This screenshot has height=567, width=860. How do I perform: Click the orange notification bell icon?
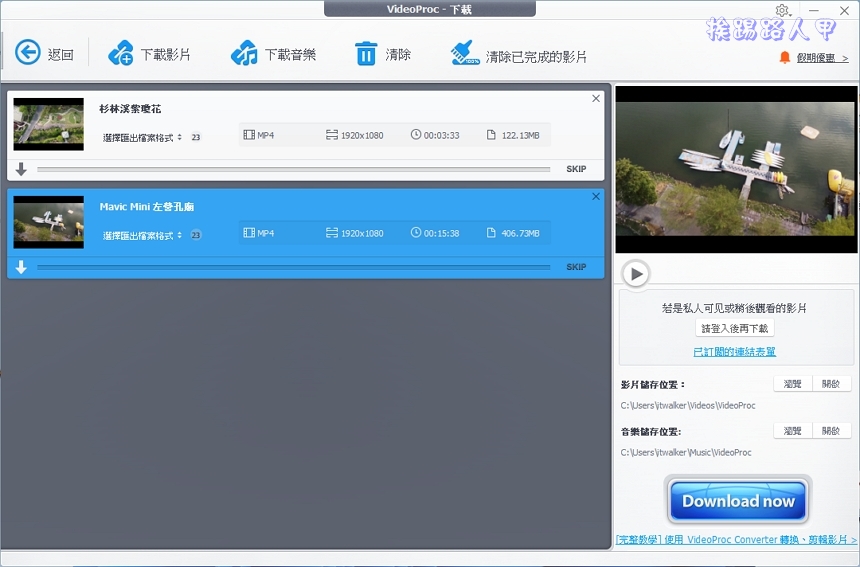(785, 57)
